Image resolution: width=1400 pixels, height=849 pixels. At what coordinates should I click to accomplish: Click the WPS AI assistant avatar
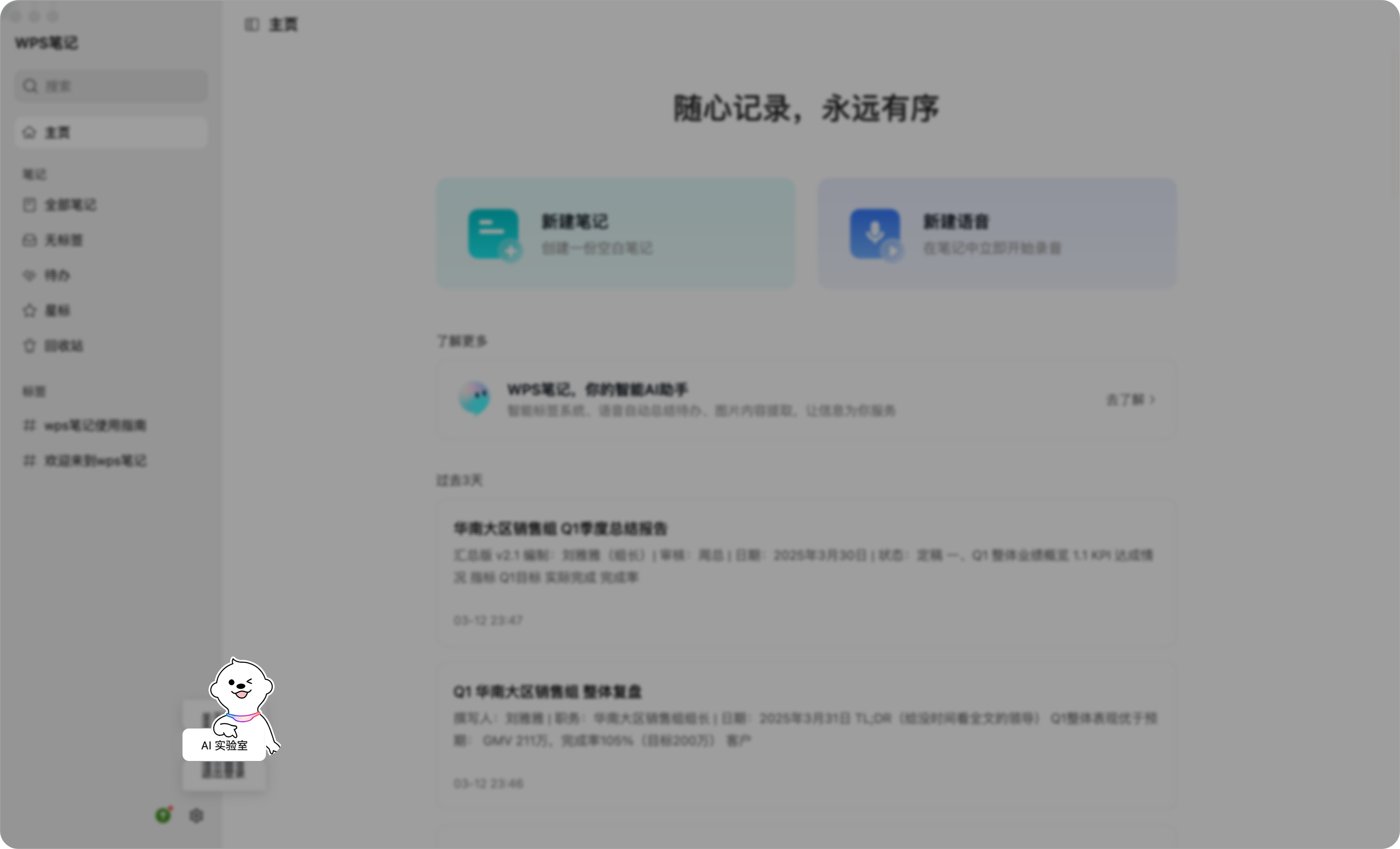click(475, 399)
